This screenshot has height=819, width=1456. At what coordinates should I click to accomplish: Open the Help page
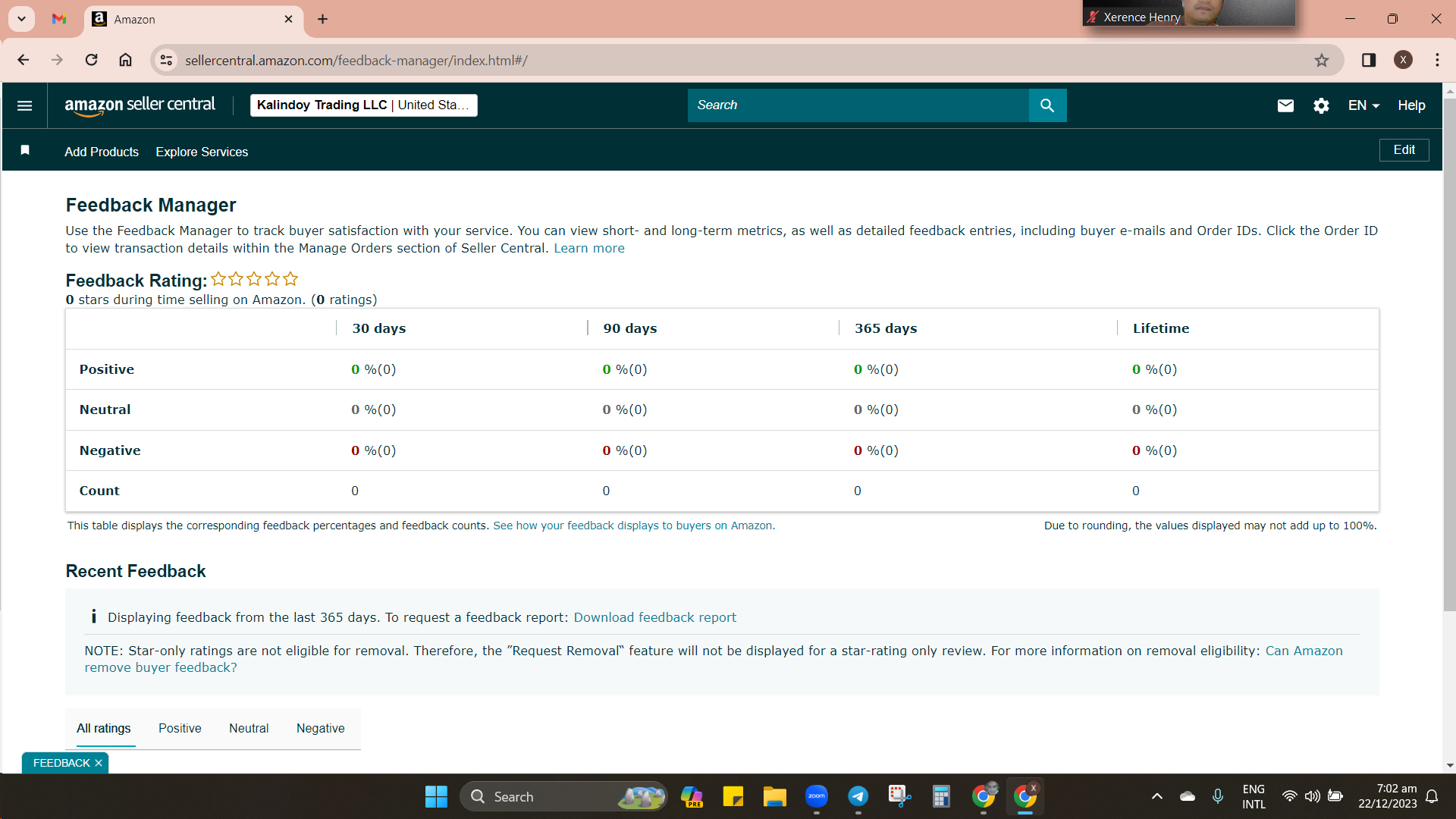point(1411,105)
